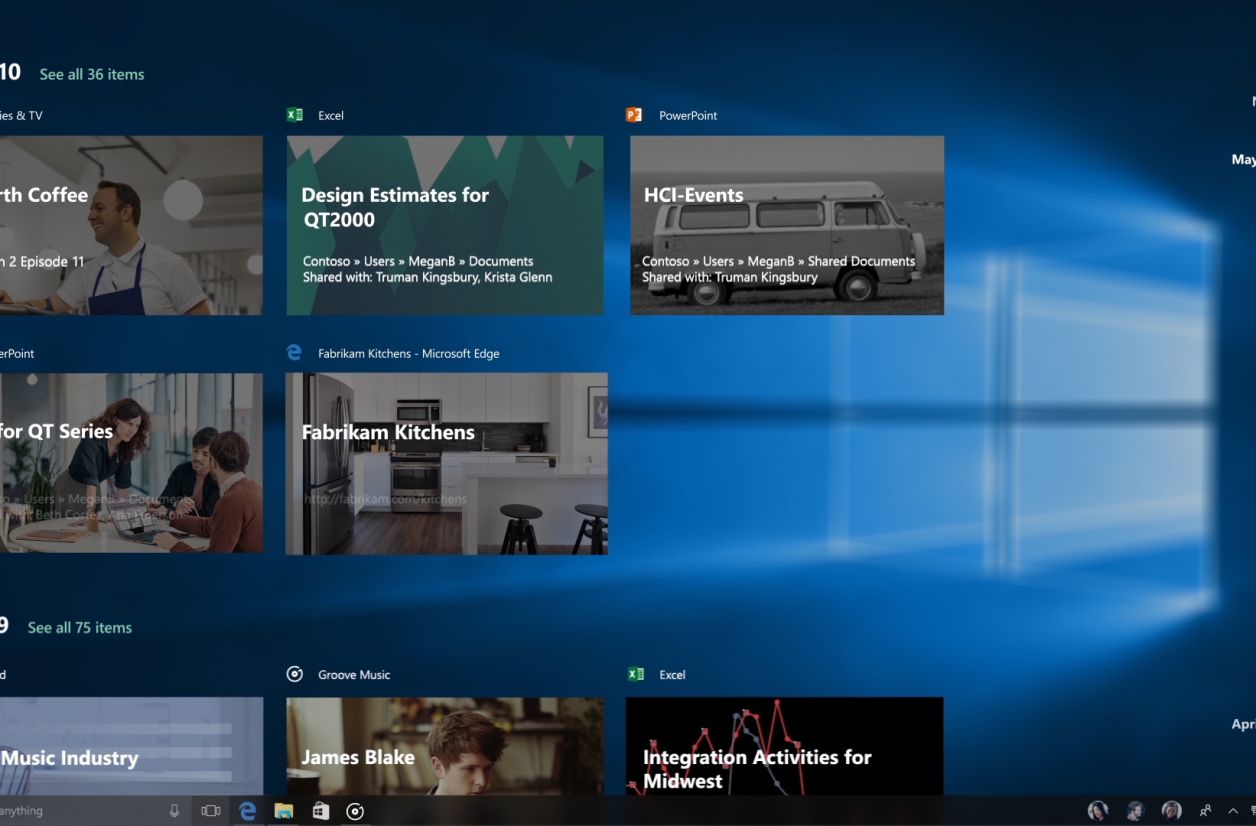Open the Fabrikam Kitchens Edge activity card
Viewport: 1256px width, 826px height.
(x=446, y=464)
